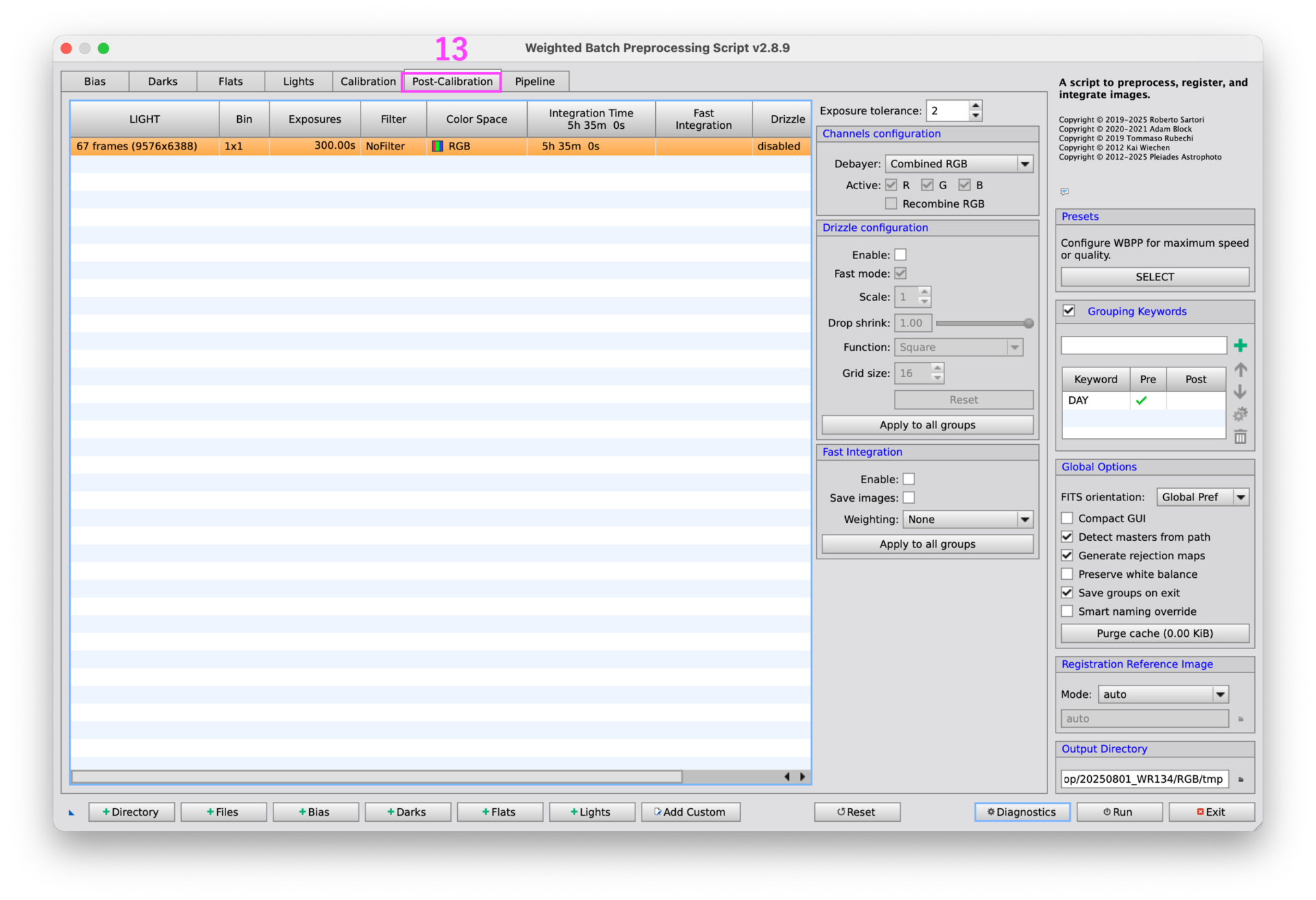This screenshot has height=900, width=1316.
Task: Click the keyword settings gear icon
Action: coord(1240,415)
